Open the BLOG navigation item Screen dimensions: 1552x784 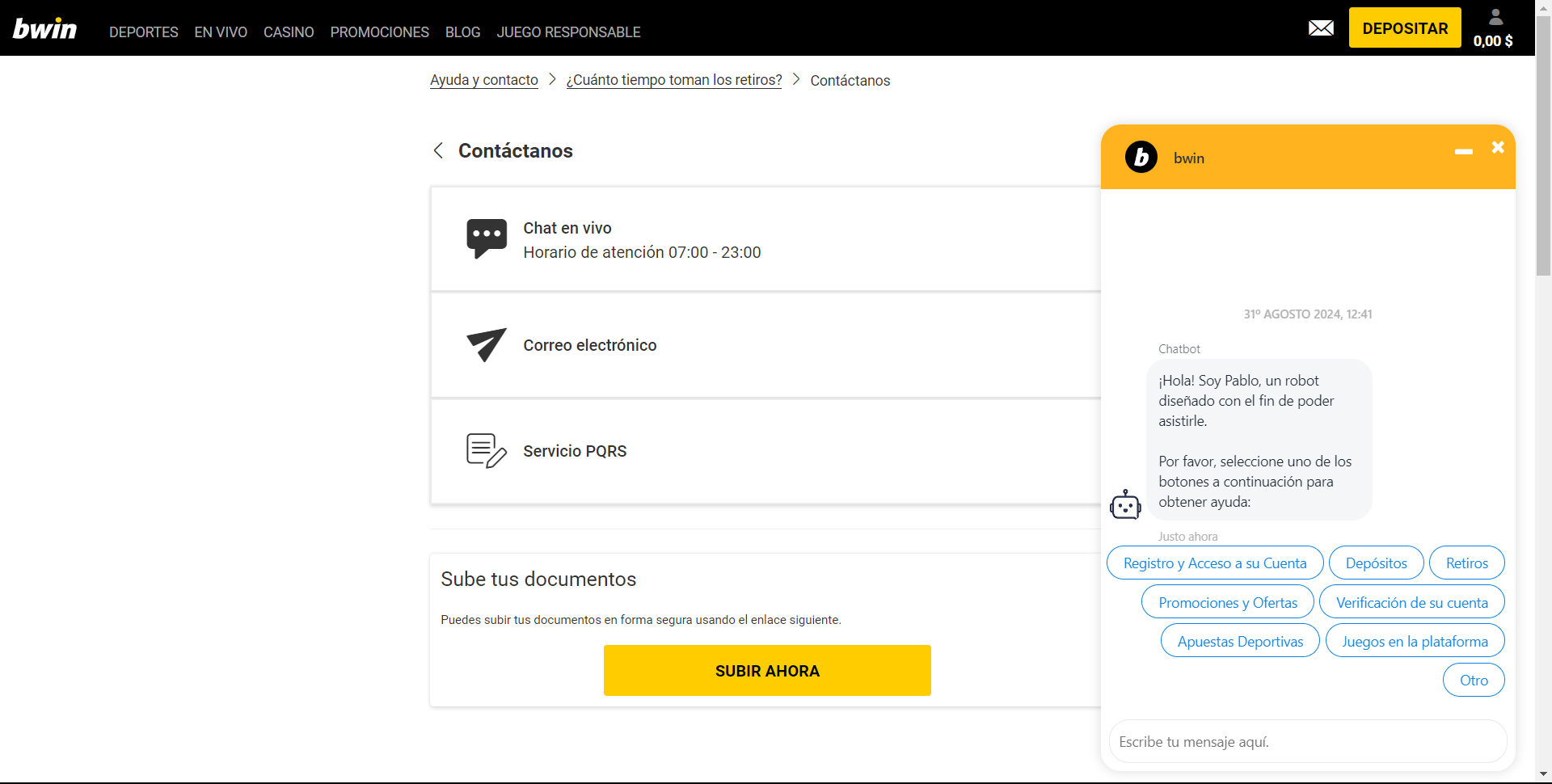click(x=463, y=32)
